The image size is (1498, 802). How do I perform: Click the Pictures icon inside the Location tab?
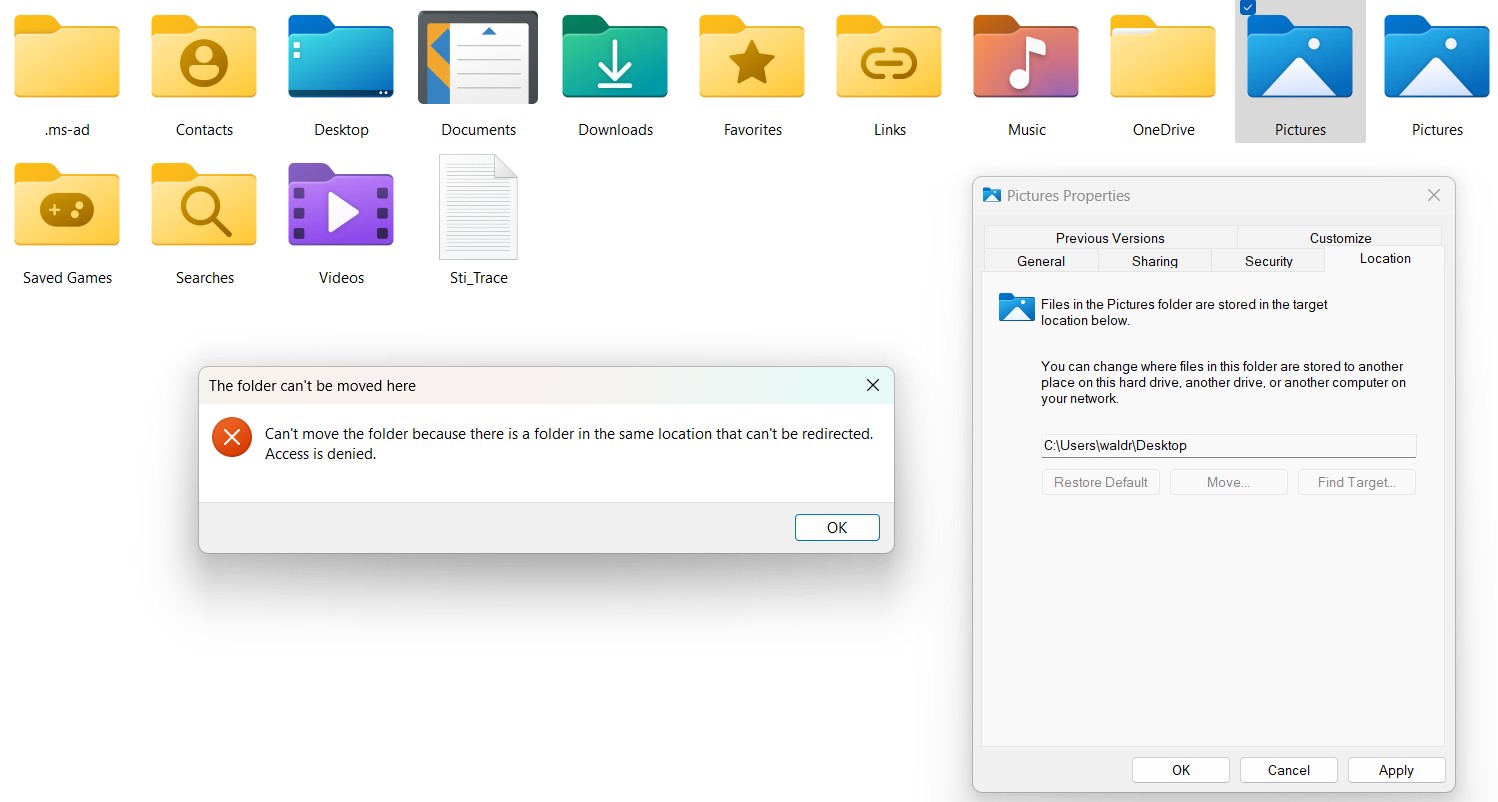point(1016,307)
